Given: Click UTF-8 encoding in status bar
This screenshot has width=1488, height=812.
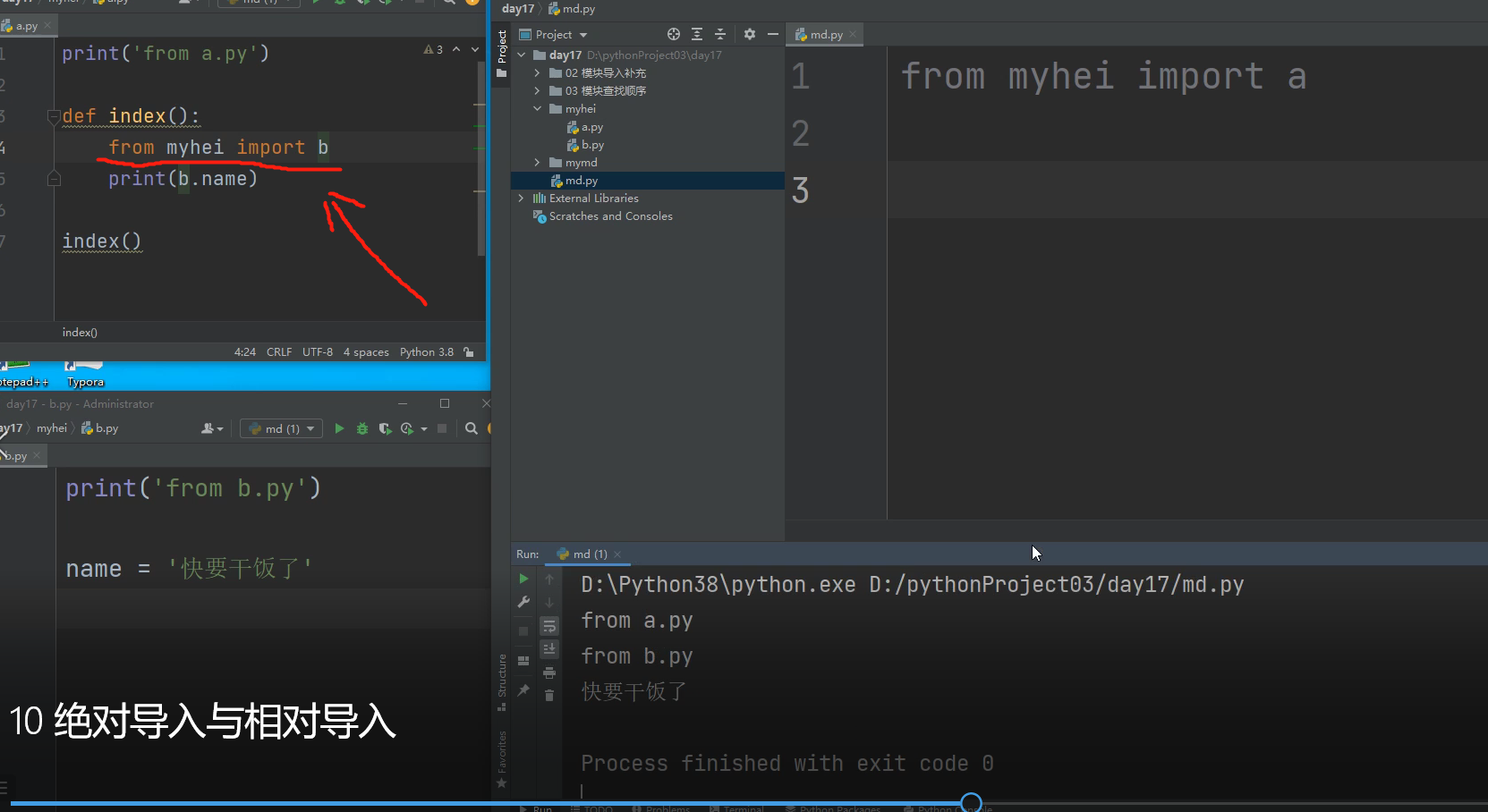Looking at the screenshot, I should (x=318, y=352).
